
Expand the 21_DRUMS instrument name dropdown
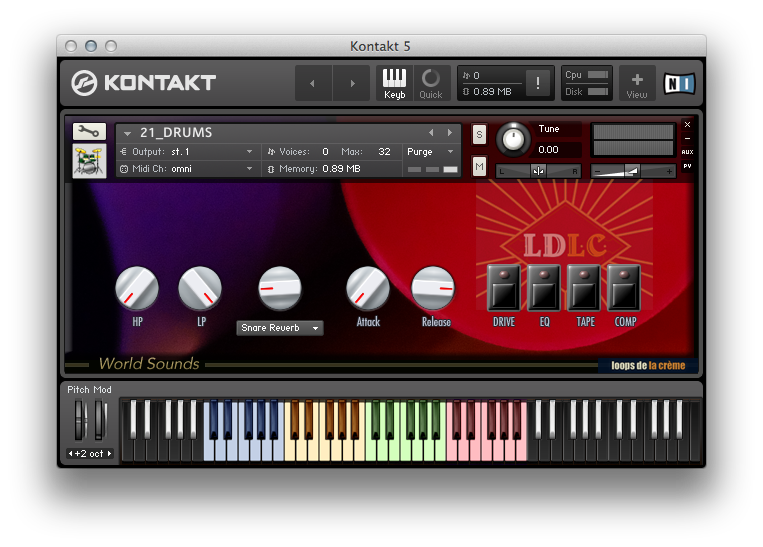(127, 133)
